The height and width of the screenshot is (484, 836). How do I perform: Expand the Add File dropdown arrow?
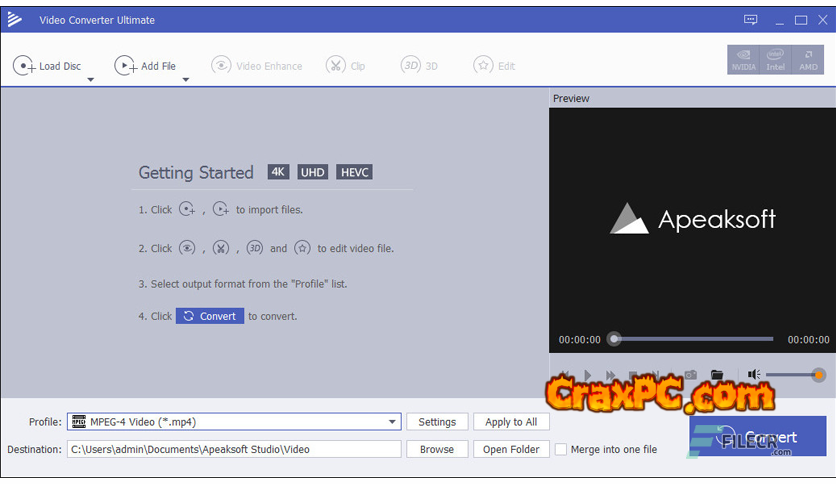[x=185, y=80]
